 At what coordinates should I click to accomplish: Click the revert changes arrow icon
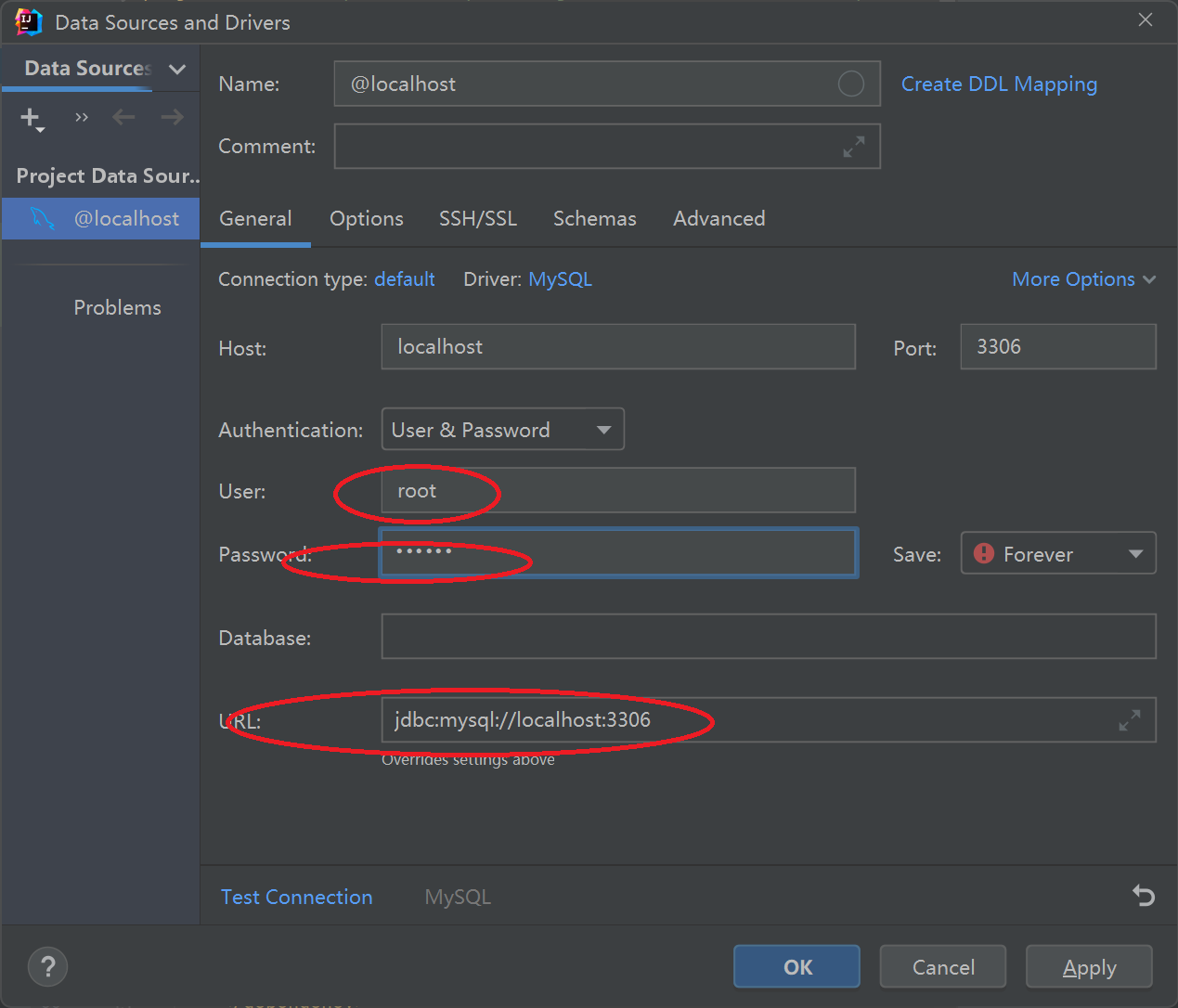coord(1144,896)
